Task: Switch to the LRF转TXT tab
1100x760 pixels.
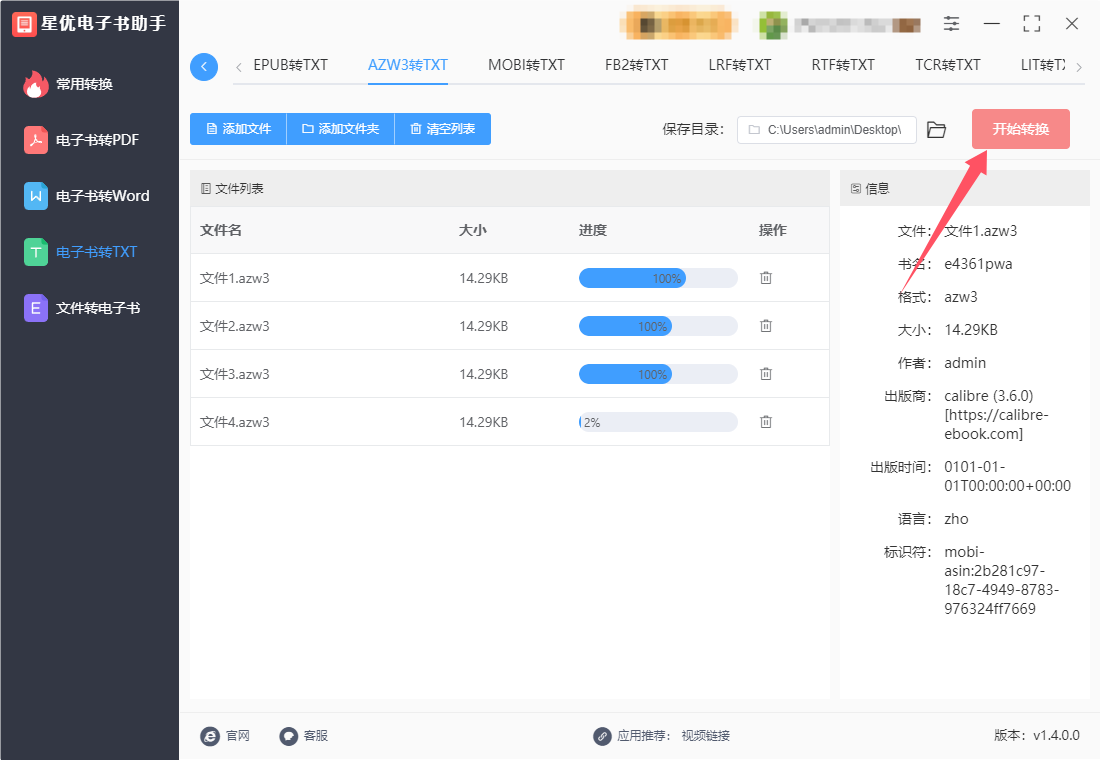Action: click(739, 65)
